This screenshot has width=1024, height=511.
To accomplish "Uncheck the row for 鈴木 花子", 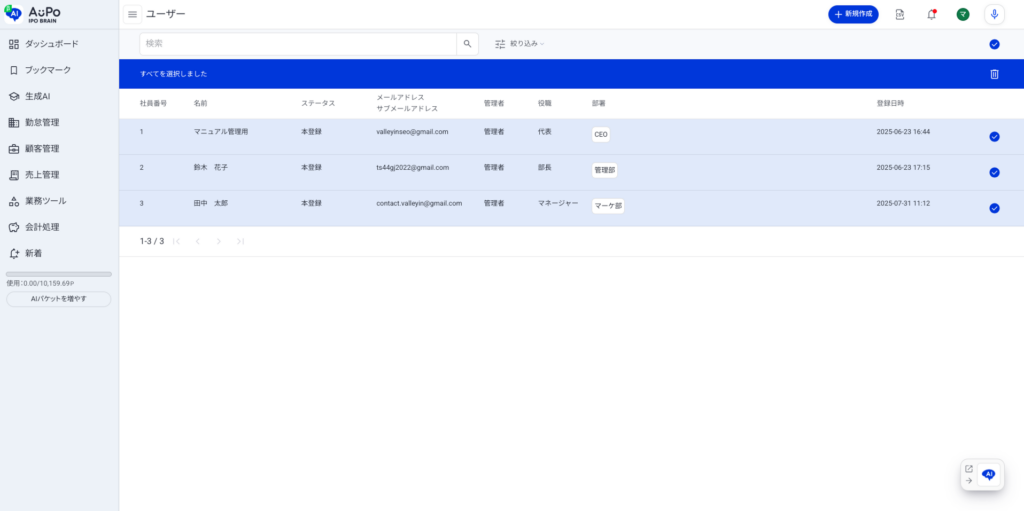I will (x=994, y=172).
